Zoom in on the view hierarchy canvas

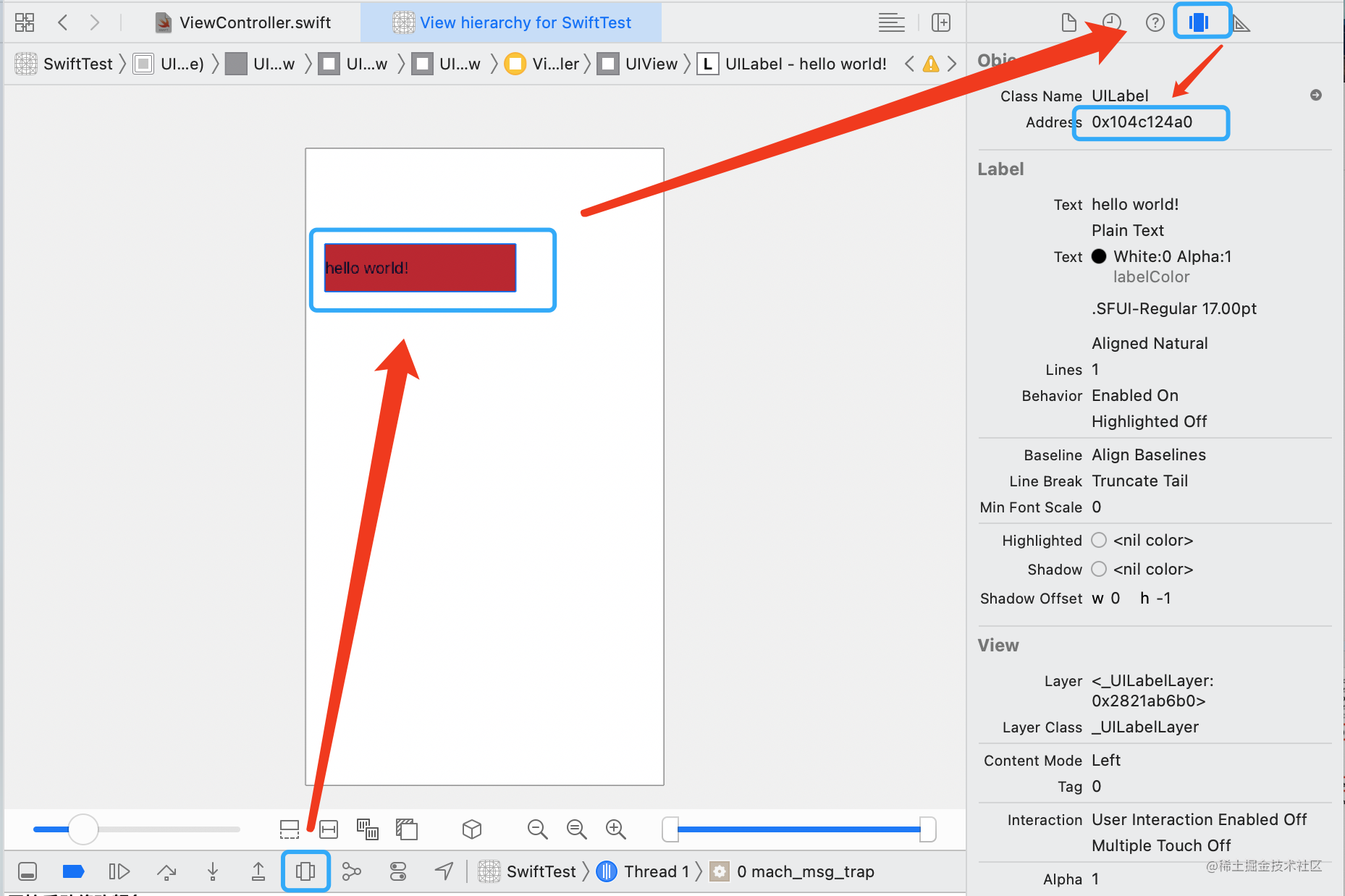click(616, 829)
